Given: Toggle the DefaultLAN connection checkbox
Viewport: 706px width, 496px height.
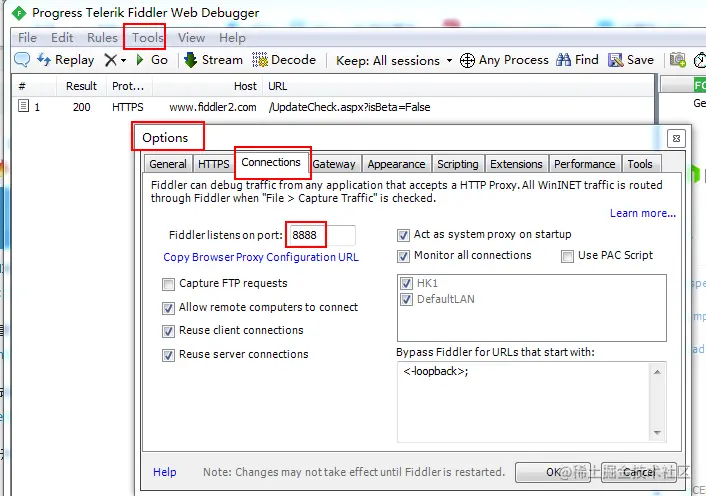Looking at the screenshot, I should pos(407,299).
